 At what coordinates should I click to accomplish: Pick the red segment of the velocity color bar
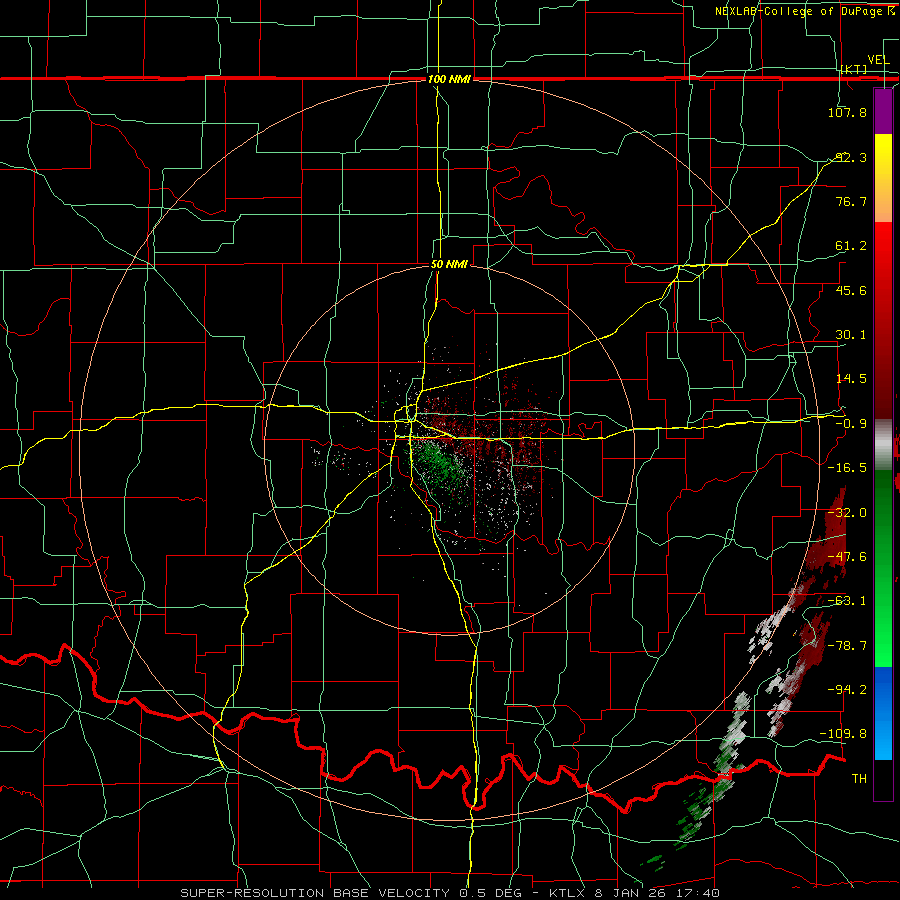pos(883,320)
